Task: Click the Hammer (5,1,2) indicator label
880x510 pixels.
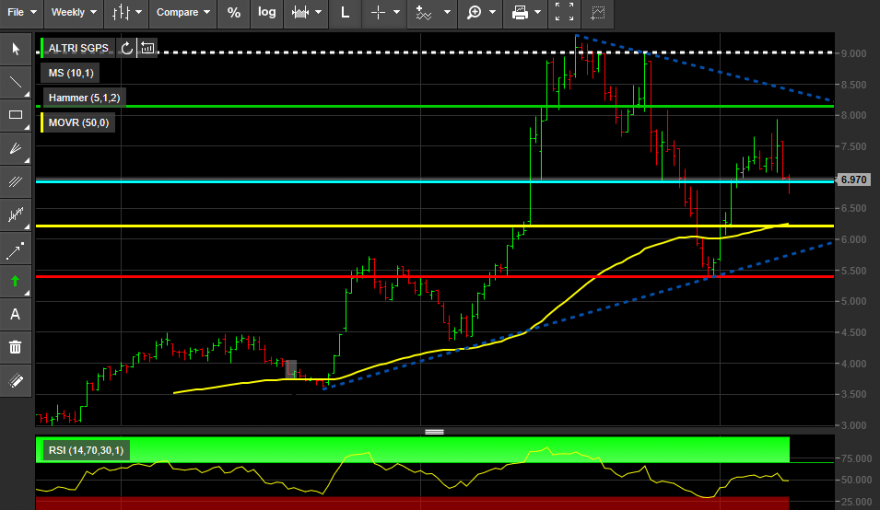Action: [x=84, y=98]
